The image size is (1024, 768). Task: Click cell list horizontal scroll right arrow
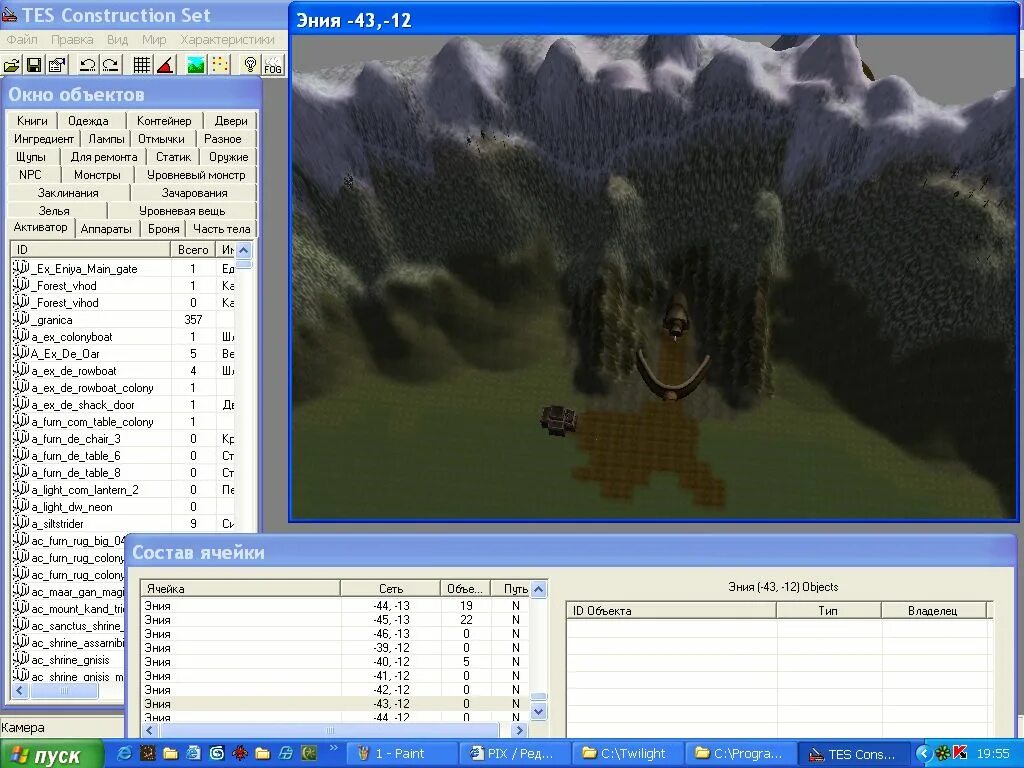tap(520, 730)
